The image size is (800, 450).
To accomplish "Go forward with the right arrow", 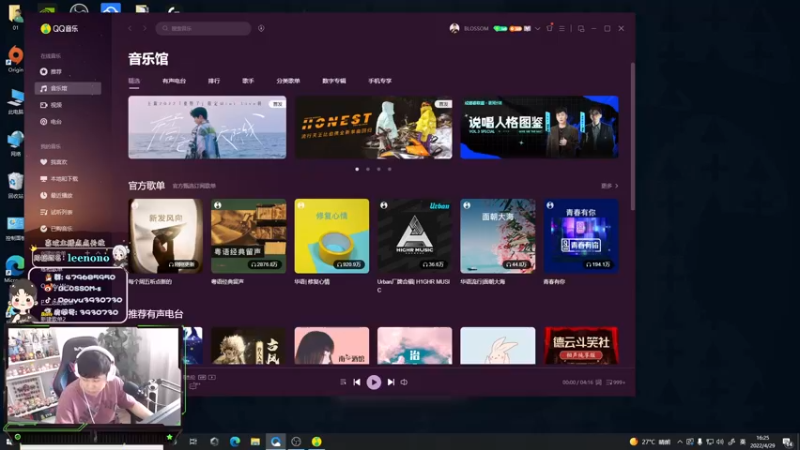I will pos(144,29).
